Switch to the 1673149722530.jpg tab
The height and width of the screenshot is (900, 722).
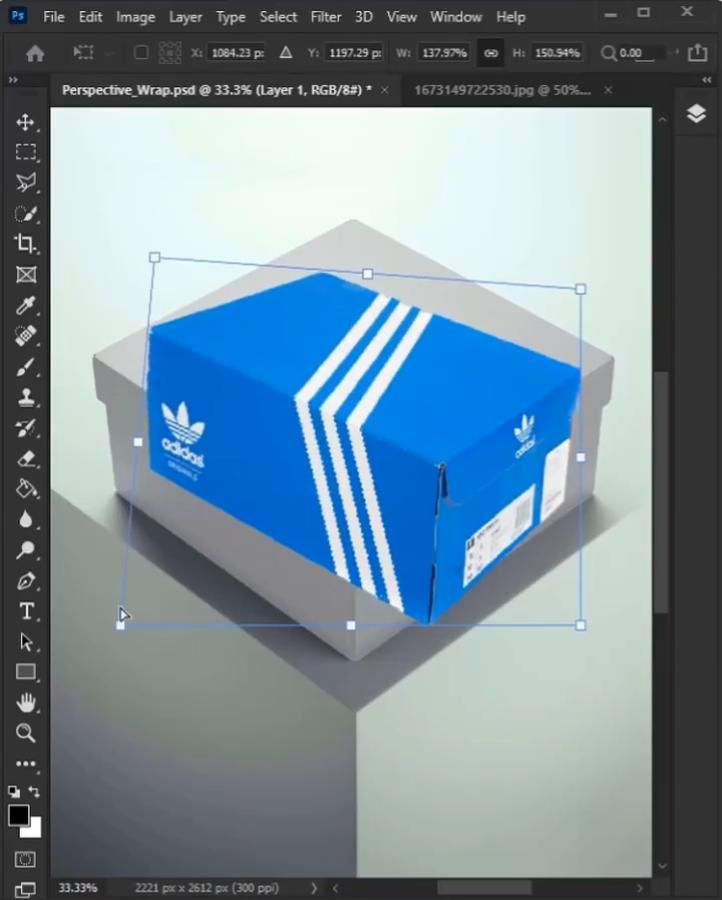pyautogui.click(x=502, y=90)
